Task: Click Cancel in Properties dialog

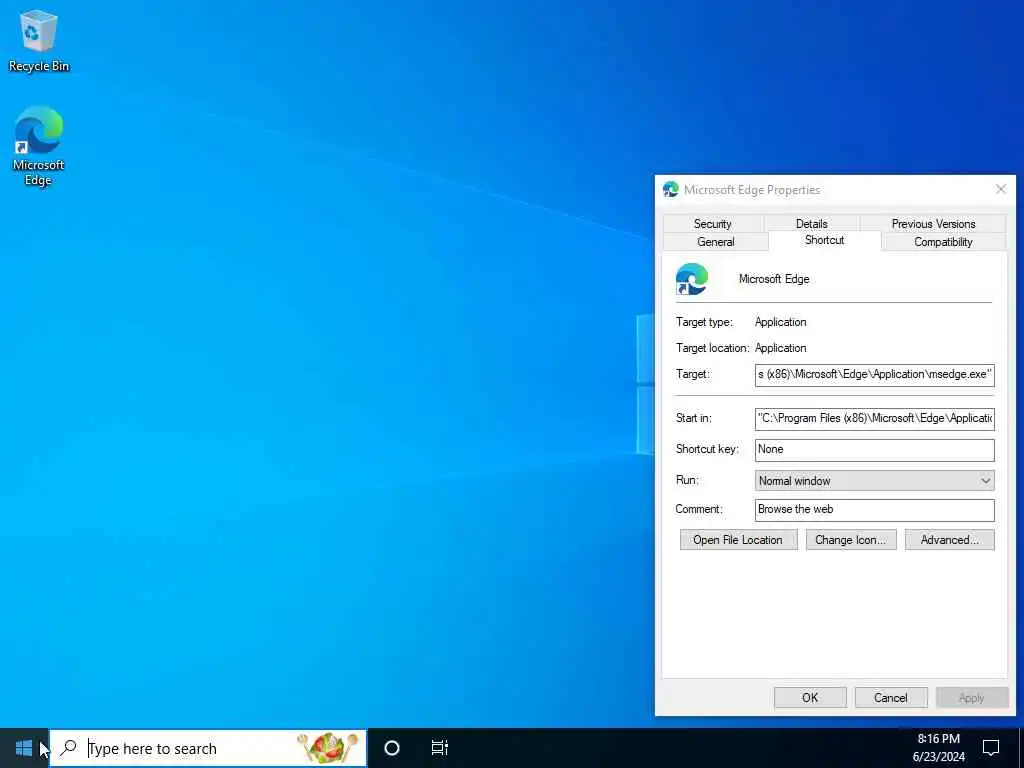Action: tap(891, 697)
